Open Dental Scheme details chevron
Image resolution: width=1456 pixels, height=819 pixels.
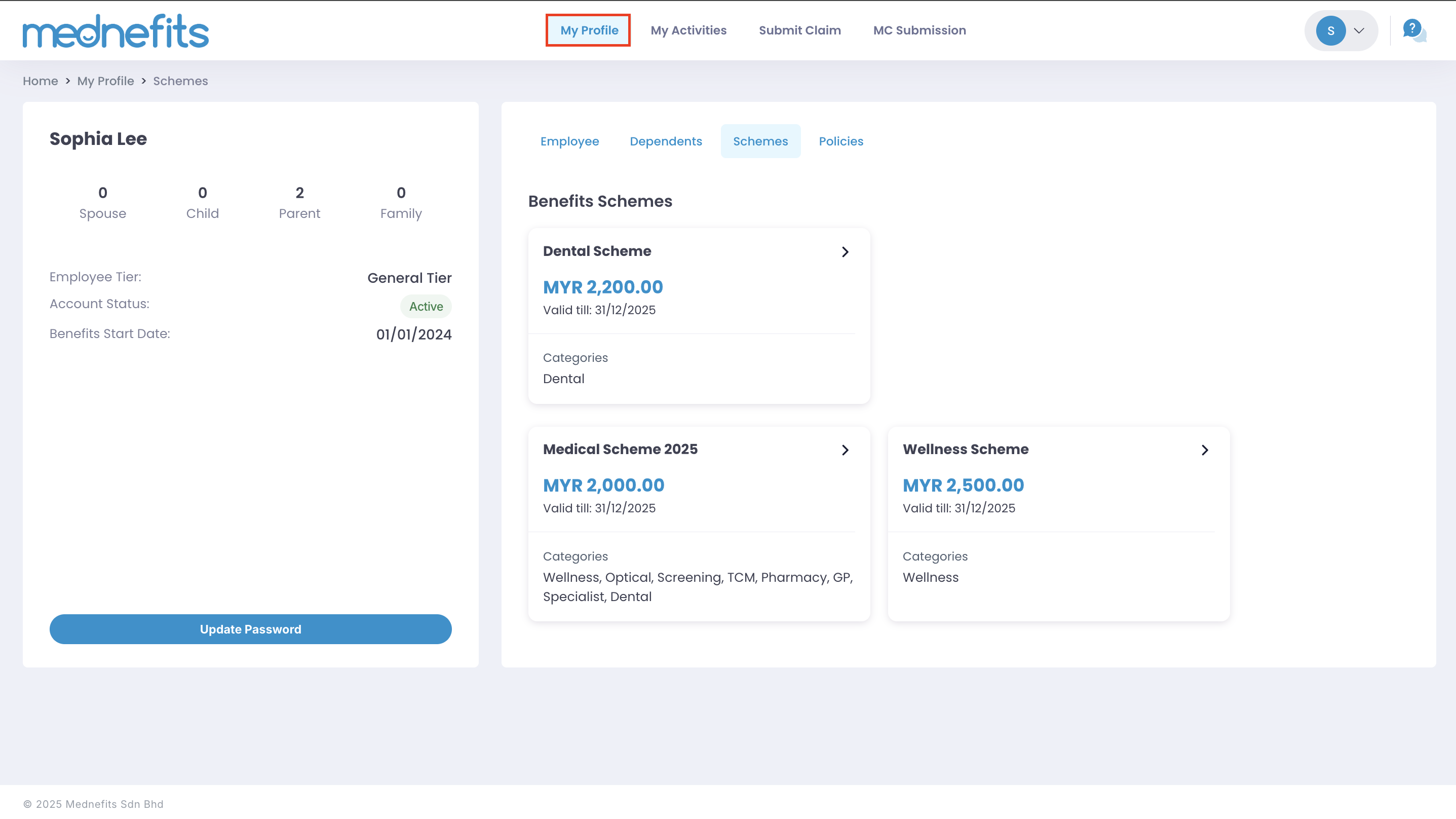point(845,252)
